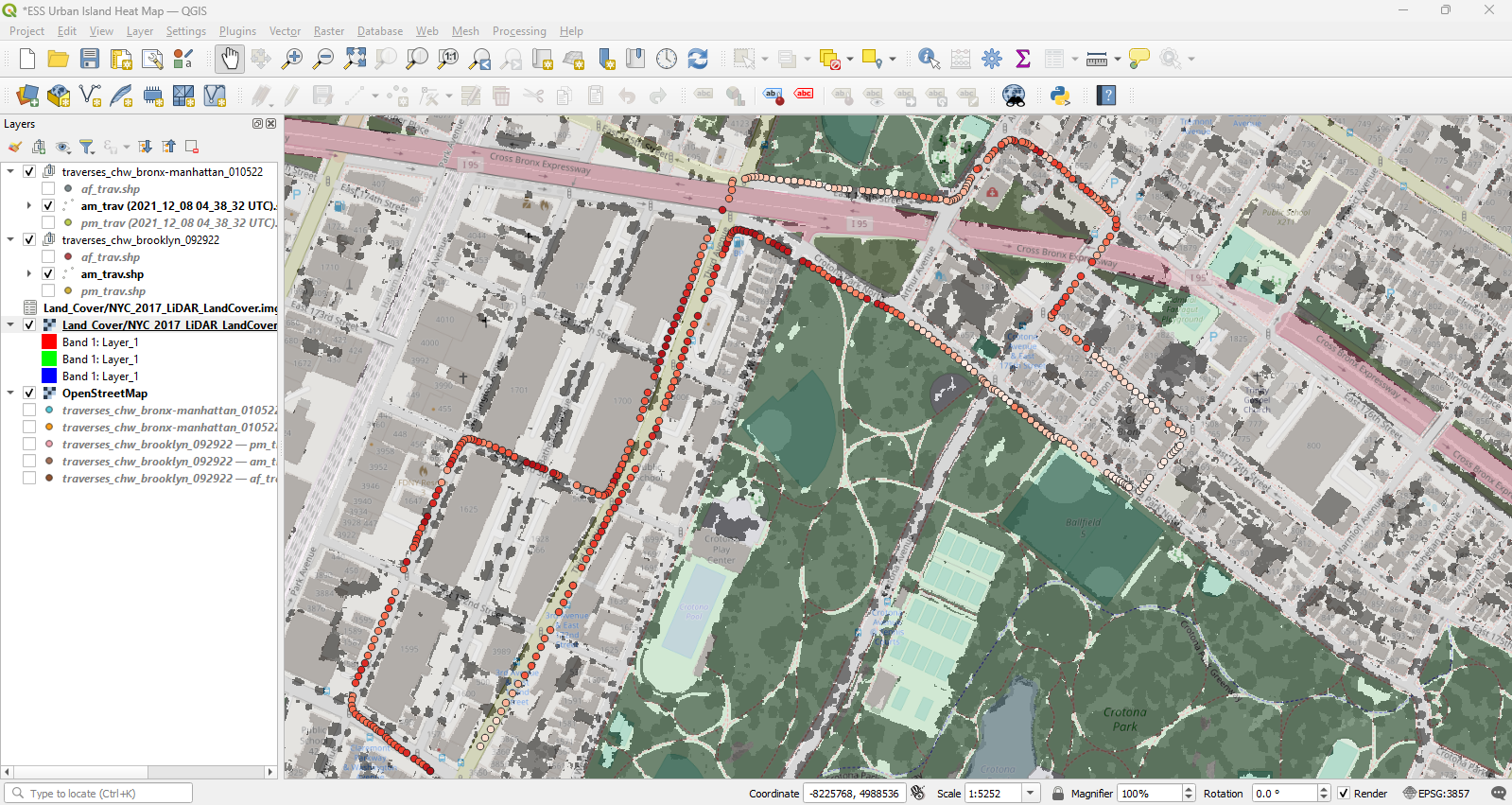Screen dimensions: 1512x805
Task: Click the EPSG:3857 CRS button
Action: pyautogui.click(x=1436, y=794)
